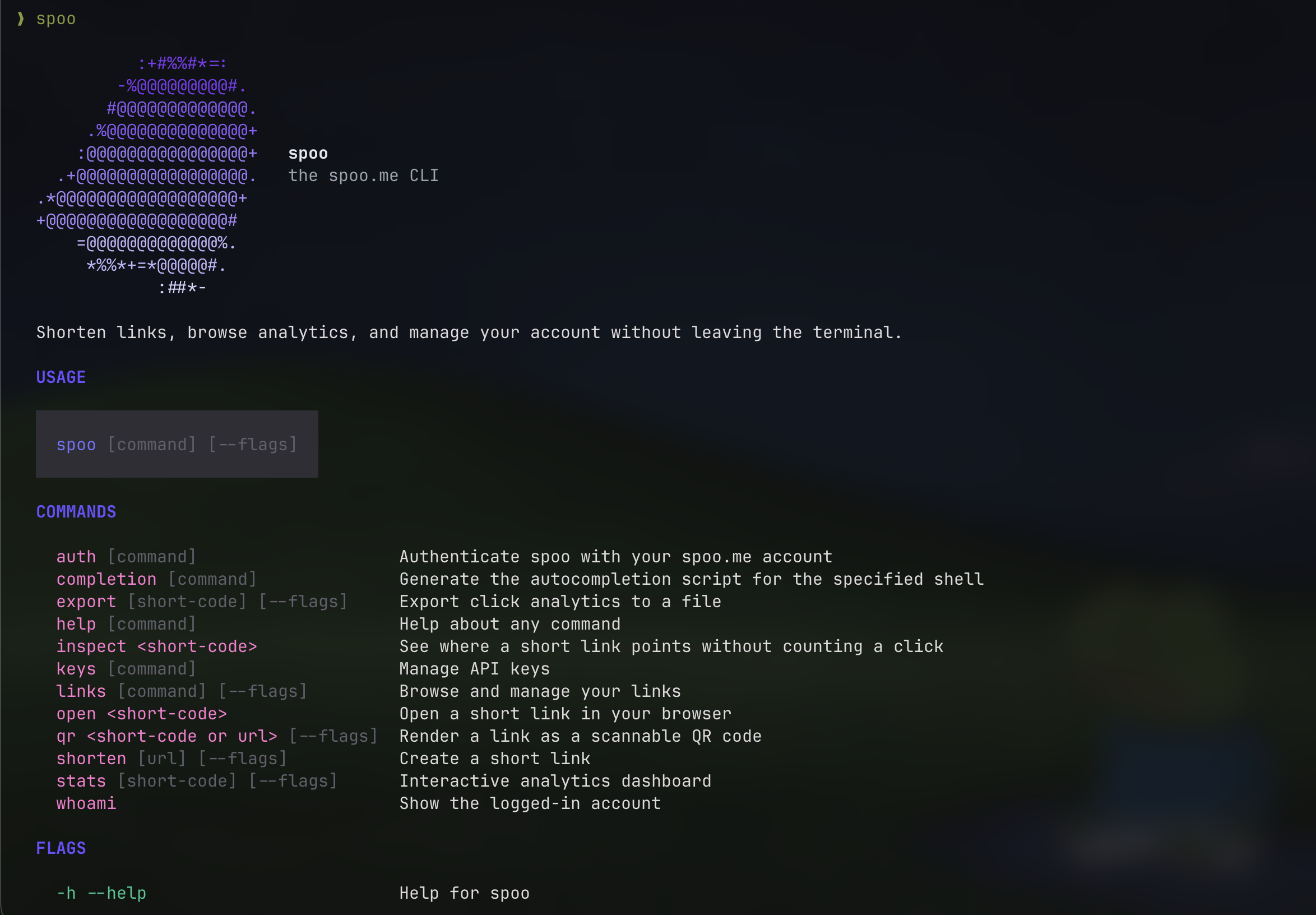This screenshot has width=1316, height=915.
Task: Click 'Generate the autocompletion script' description
Action: (x=691, y=579)
